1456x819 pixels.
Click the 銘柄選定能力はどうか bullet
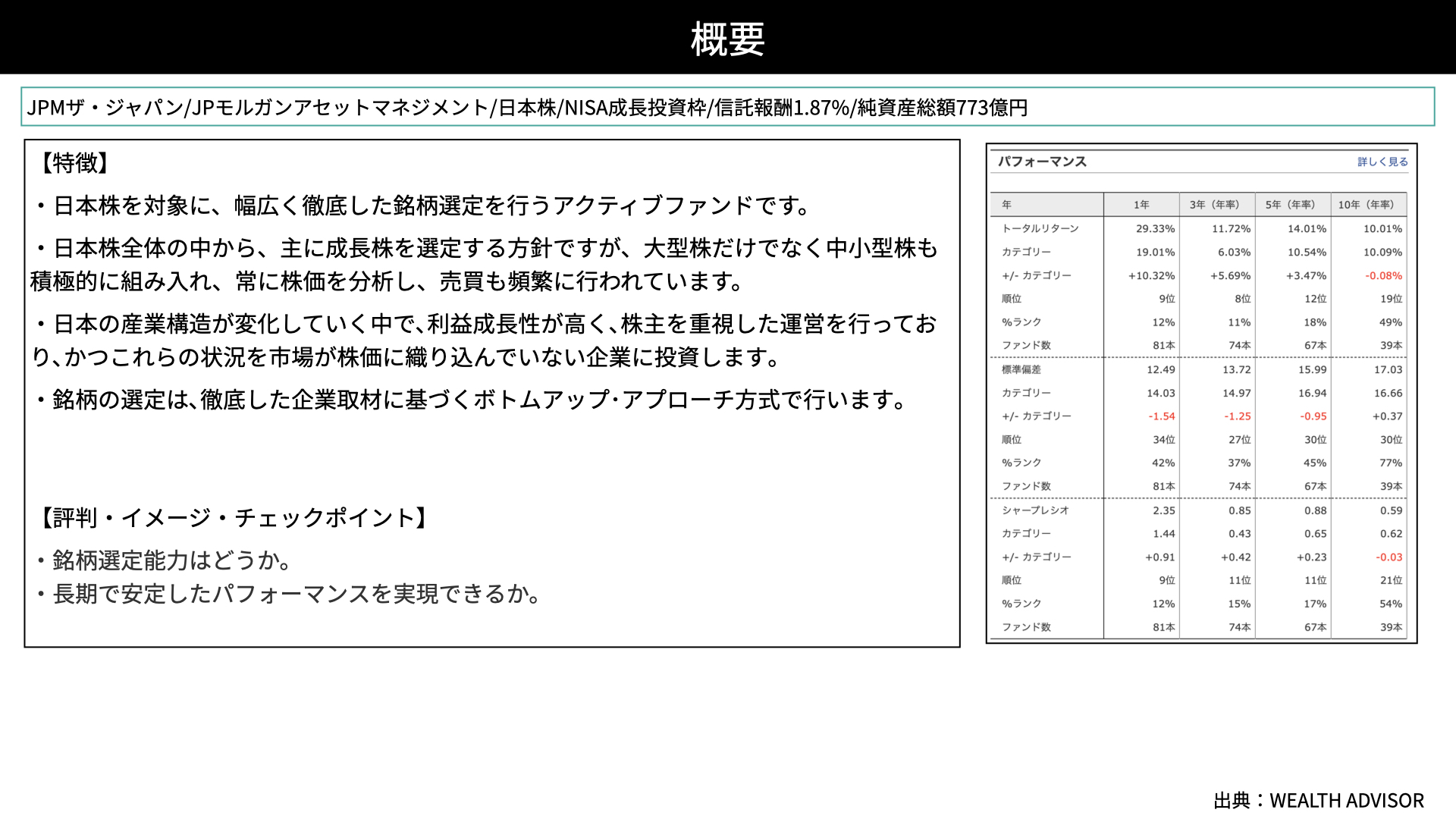pyautogui.click(x=165, y=560)
